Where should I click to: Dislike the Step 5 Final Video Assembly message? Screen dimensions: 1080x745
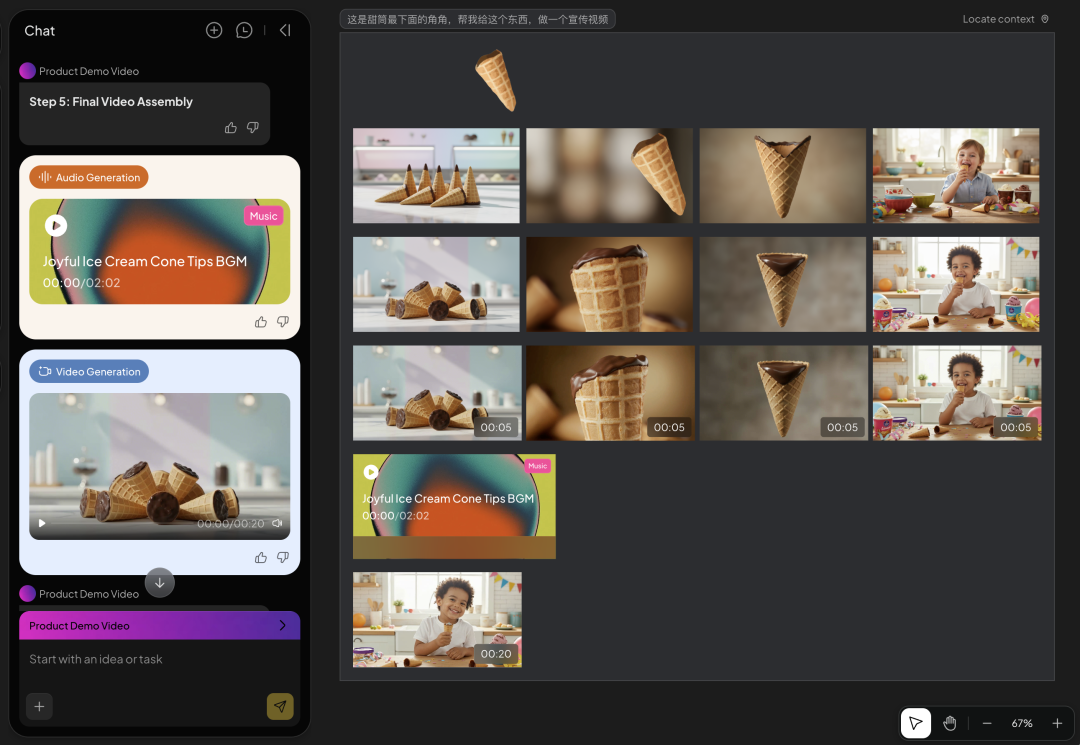[x=253, y=127]
